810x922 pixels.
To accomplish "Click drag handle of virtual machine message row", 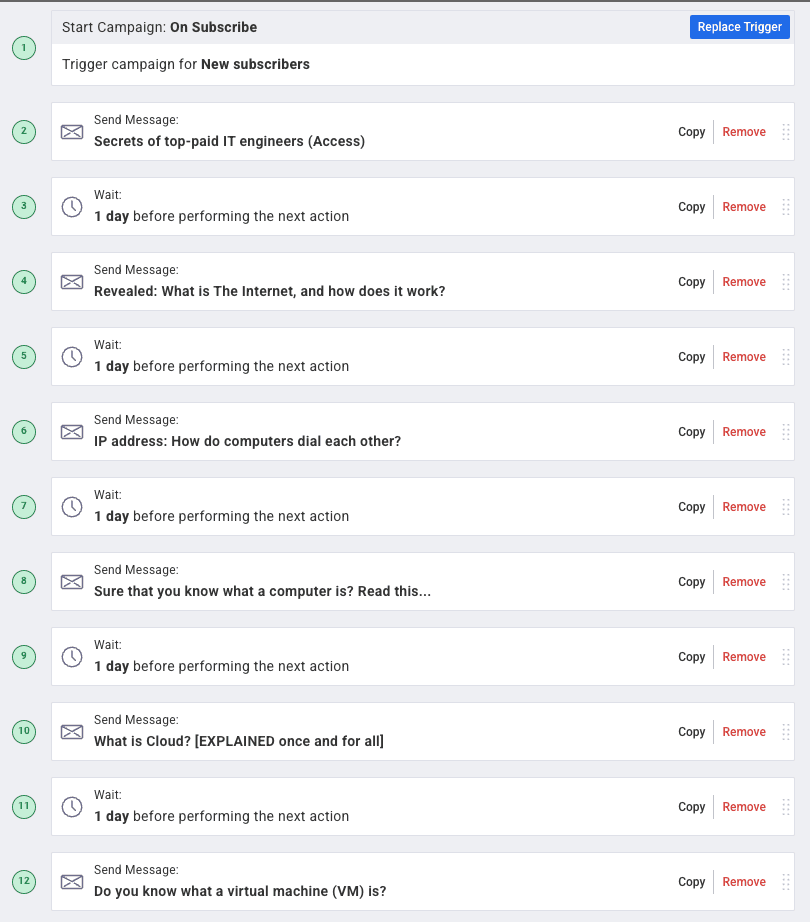I will [x=786, y=881].
